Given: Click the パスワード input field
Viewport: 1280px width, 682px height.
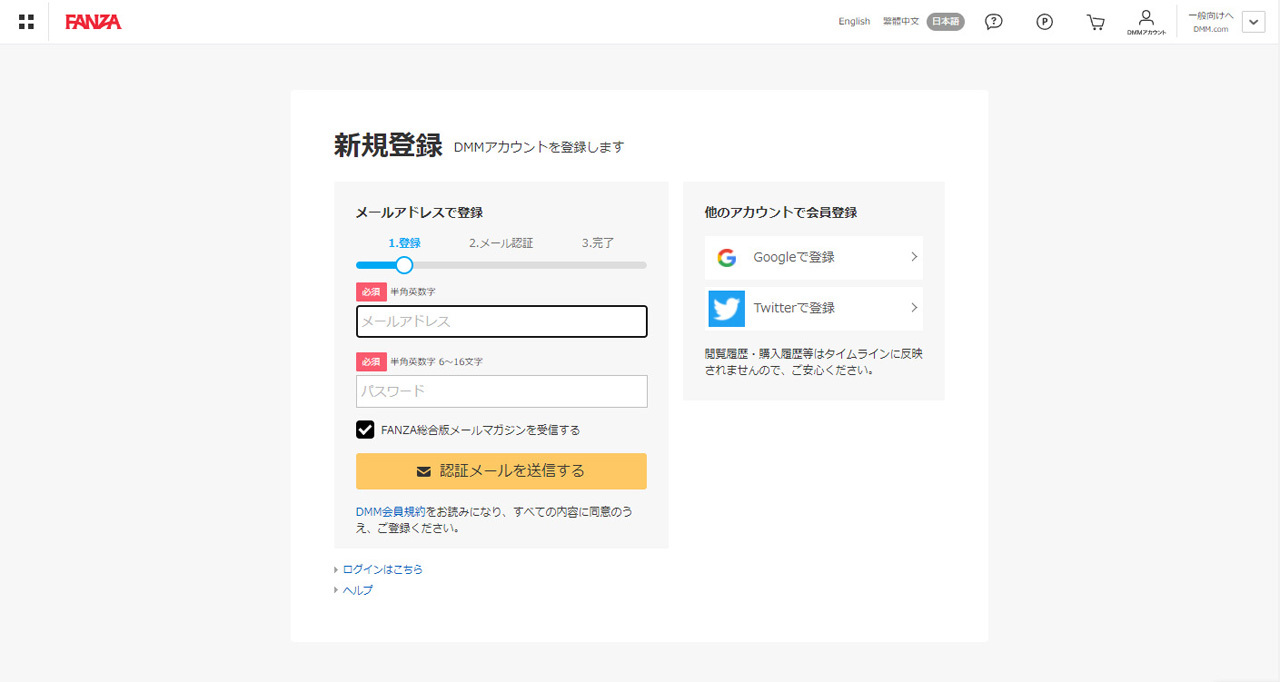Looking at the screenshot, I should point(501,391).
